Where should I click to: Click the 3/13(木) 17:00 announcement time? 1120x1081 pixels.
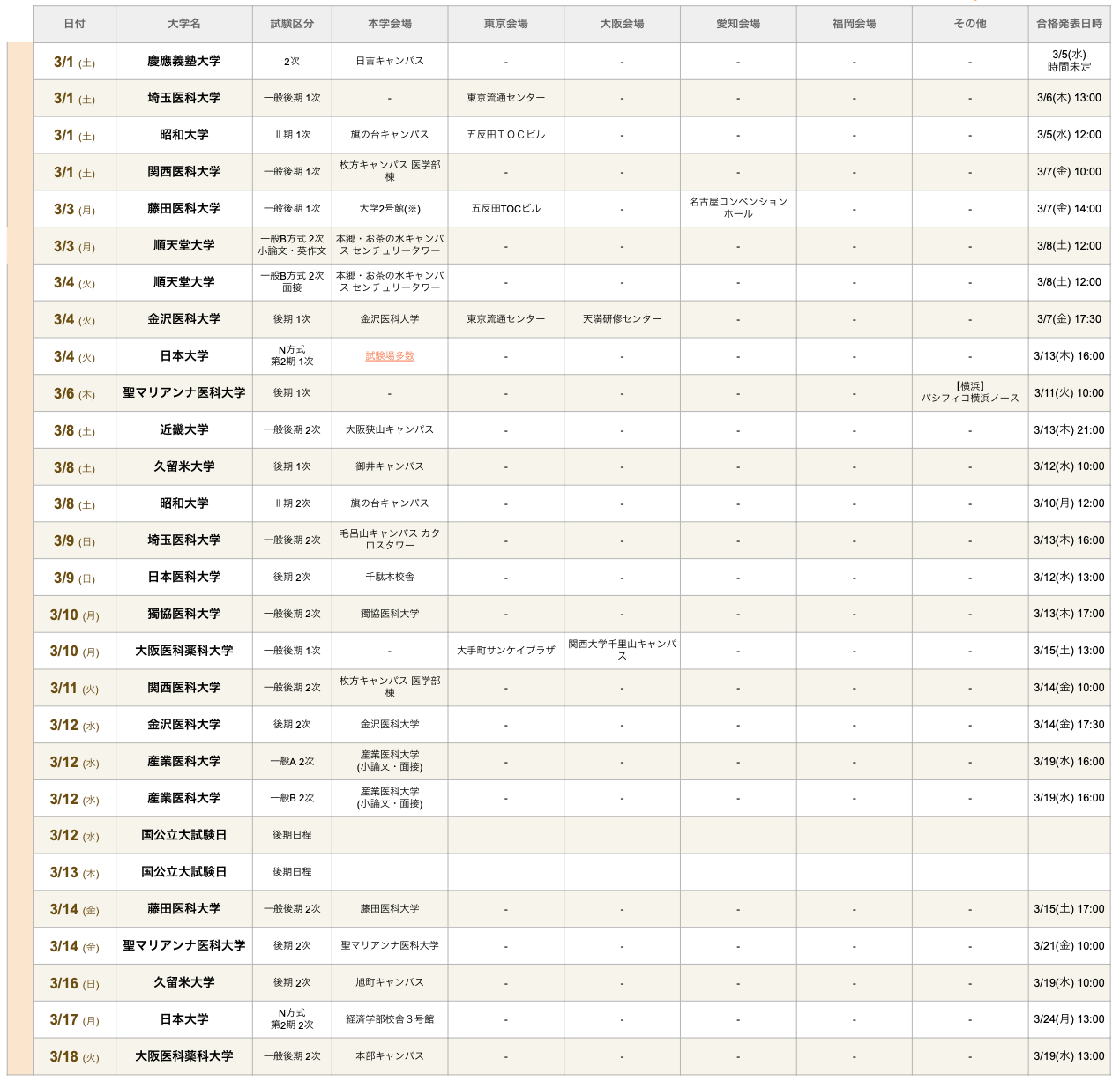(x=1069, y=614)
